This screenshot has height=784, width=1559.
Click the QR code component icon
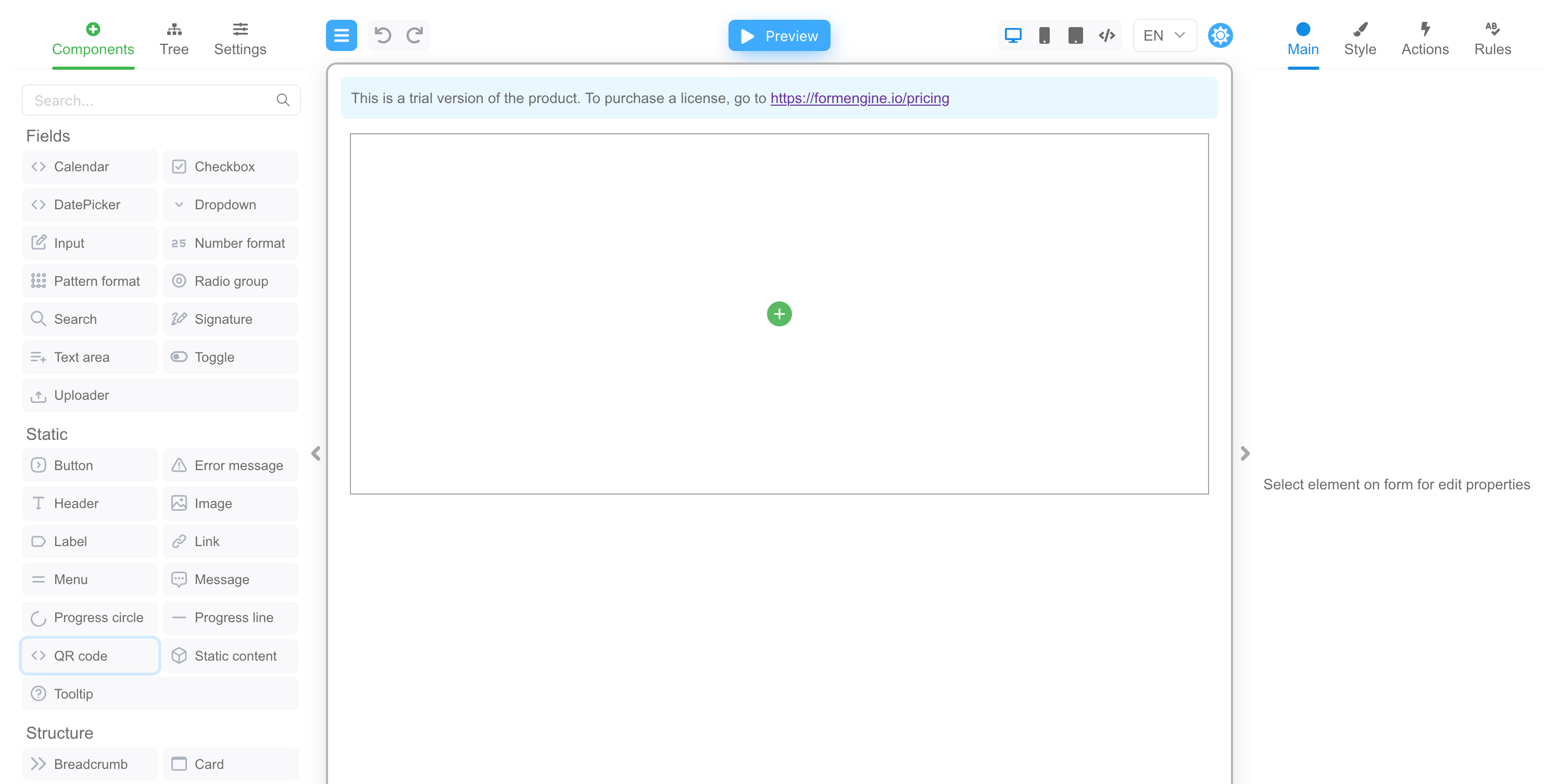click(38, 656)
